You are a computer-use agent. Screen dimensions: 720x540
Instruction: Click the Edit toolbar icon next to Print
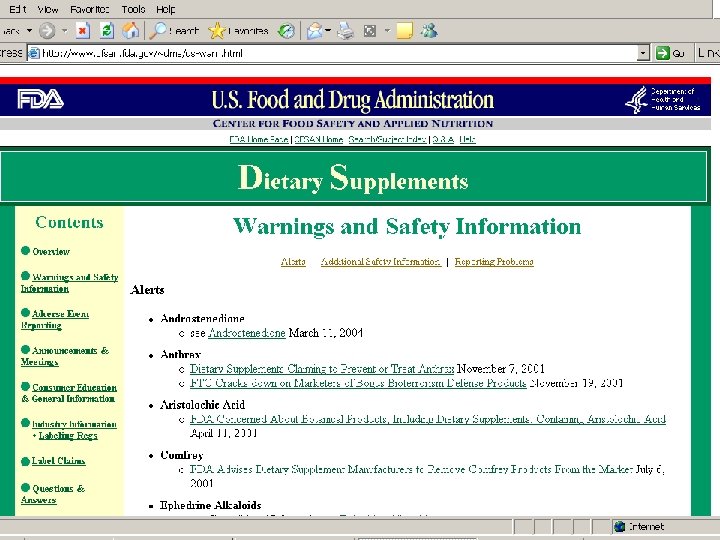point(370,31)
